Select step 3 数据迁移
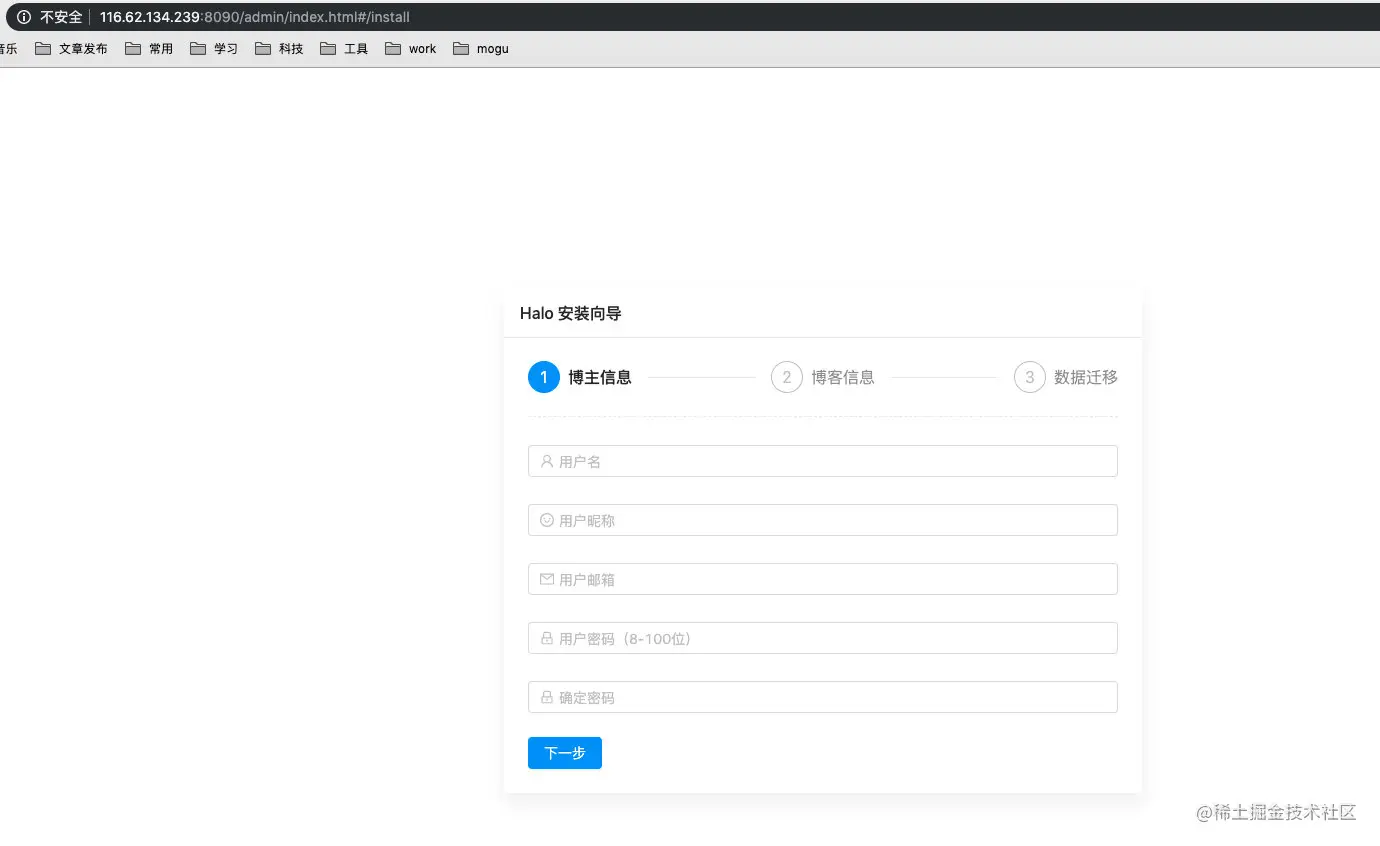The image size is (1380, 846). pos(1066,377)
